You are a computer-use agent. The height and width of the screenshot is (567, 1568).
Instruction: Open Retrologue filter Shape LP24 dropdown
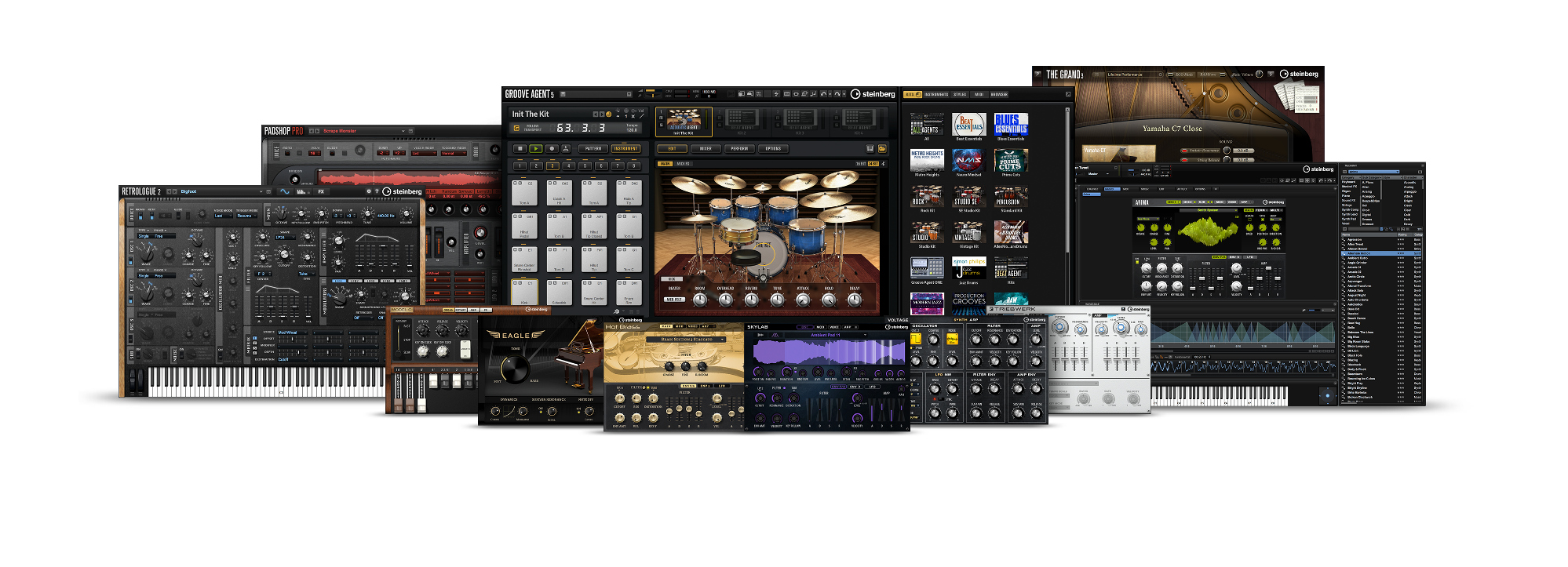(285, 238)
